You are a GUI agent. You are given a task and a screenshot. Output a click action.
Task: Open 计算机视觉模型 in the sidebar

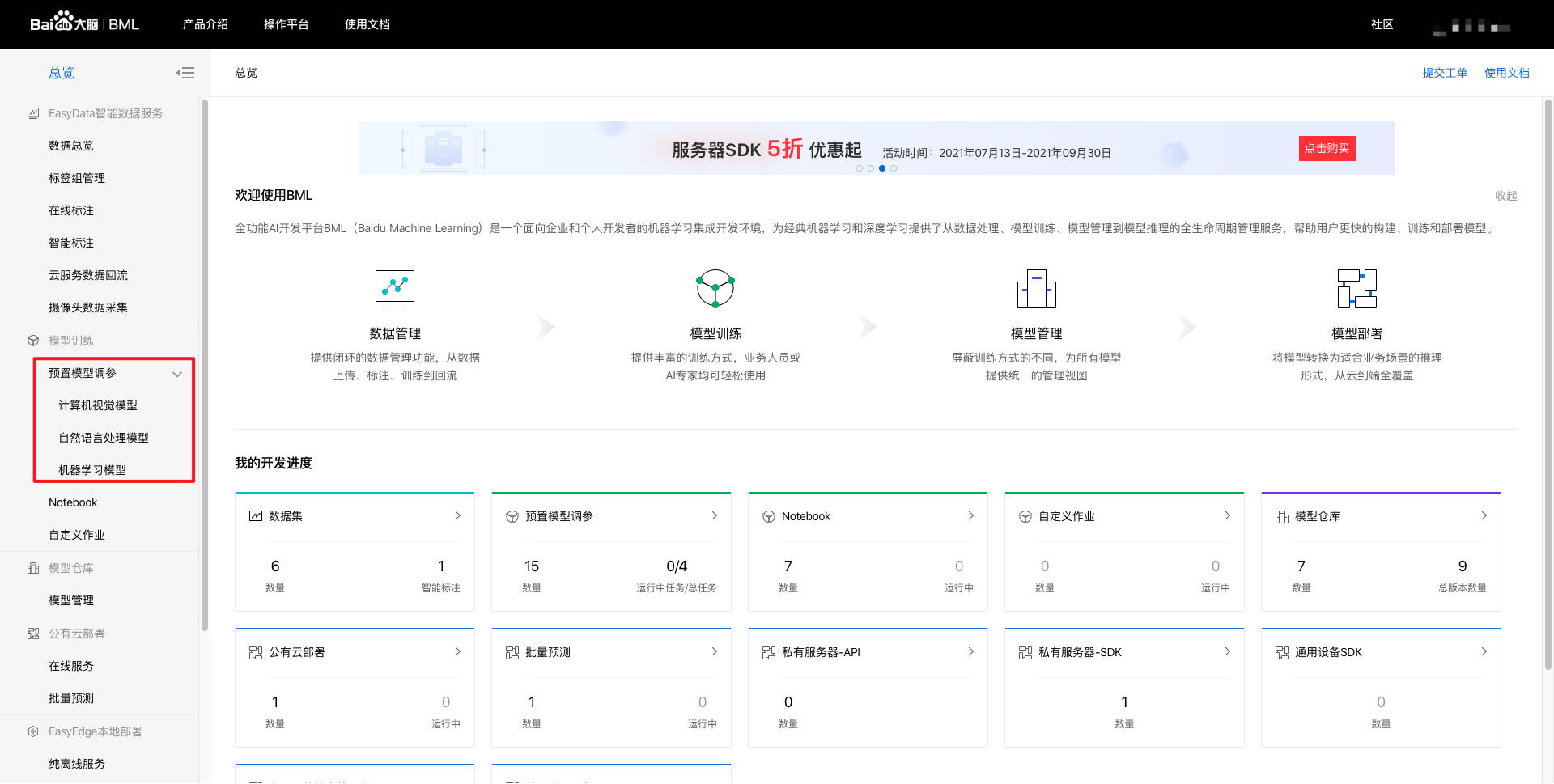click(x=98, y=405)
